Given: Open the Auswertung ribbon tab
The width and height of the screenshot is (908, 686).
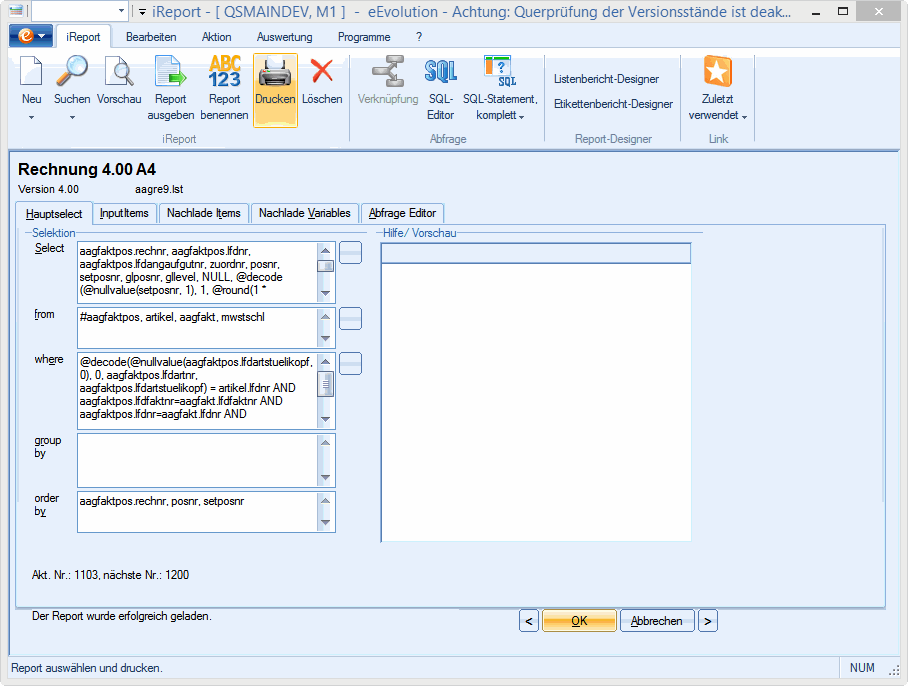Looking at the screenshot, I should click(284, 37).
